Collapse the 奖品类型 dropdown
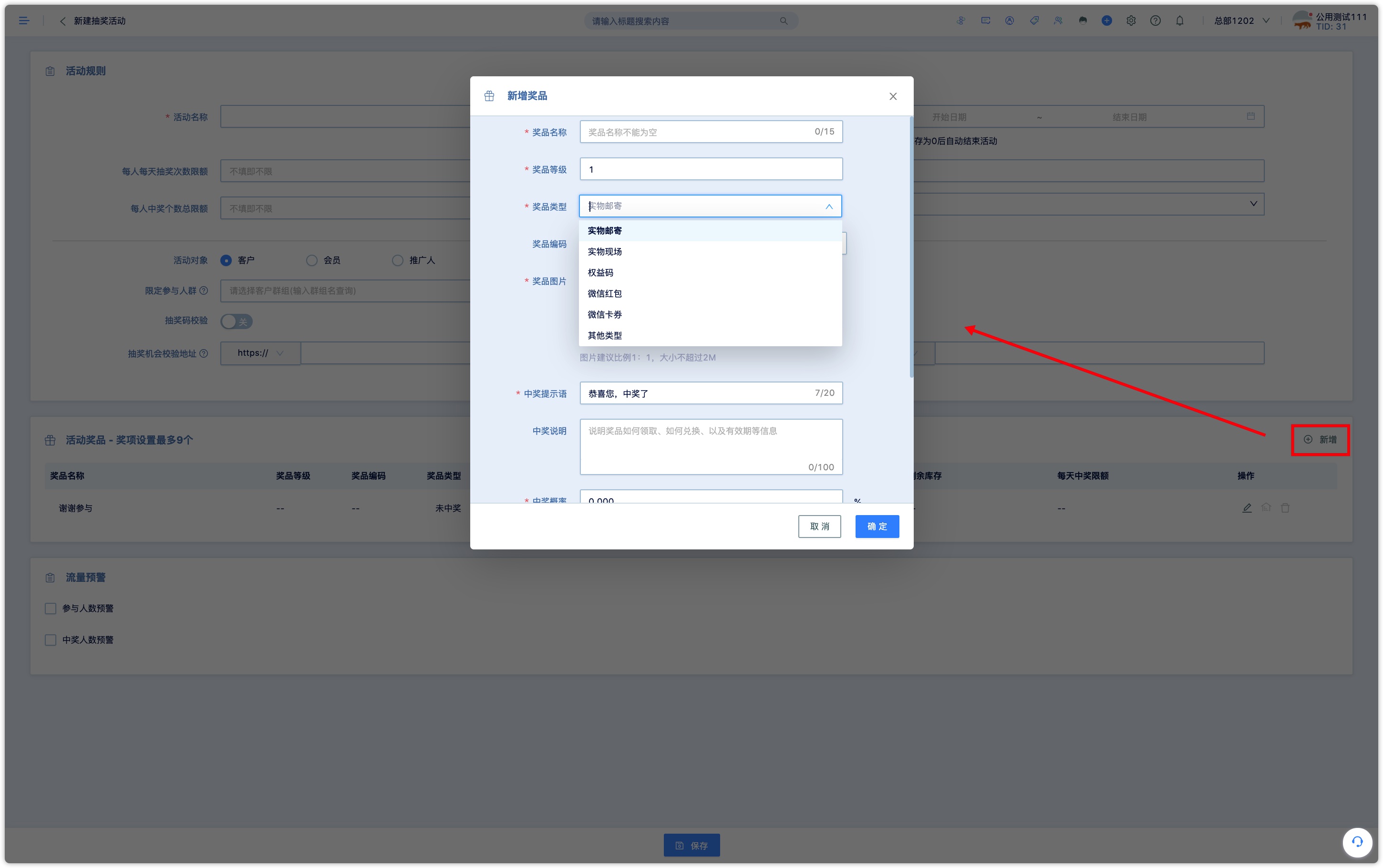This screenshot has width=1383, height=868. [829, 207]
